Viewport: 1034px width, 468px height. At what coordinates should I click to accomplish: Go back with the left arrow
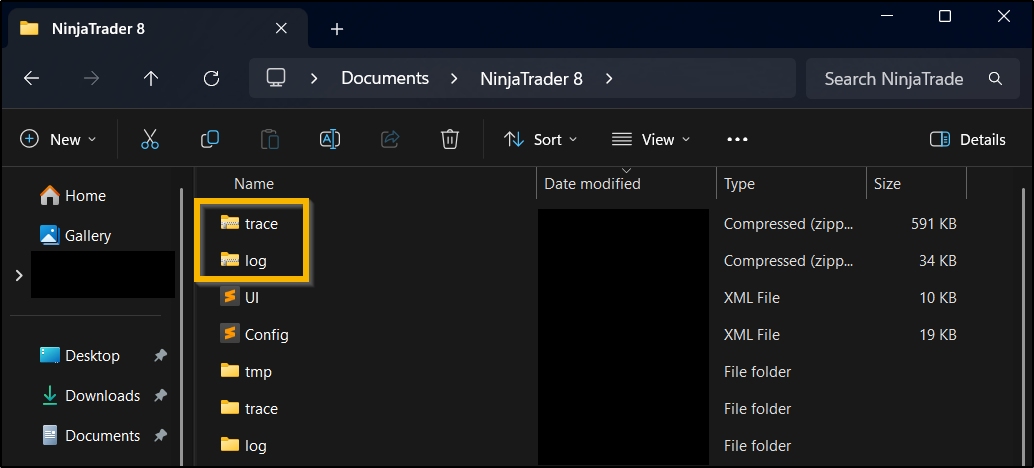[31, 78]
